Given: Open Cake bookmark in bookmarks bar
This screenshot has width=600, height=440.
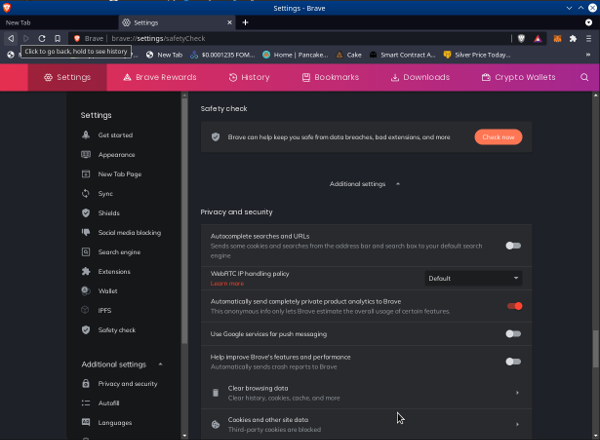Looking at the screenshot, I should (349, 55).
